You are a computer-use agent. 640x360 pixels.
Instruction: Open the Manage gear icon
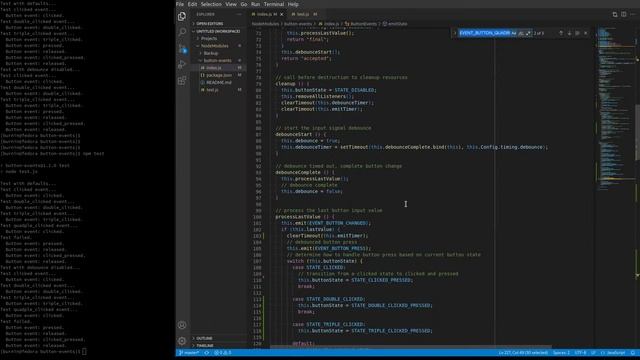click(x=182, y=341)
